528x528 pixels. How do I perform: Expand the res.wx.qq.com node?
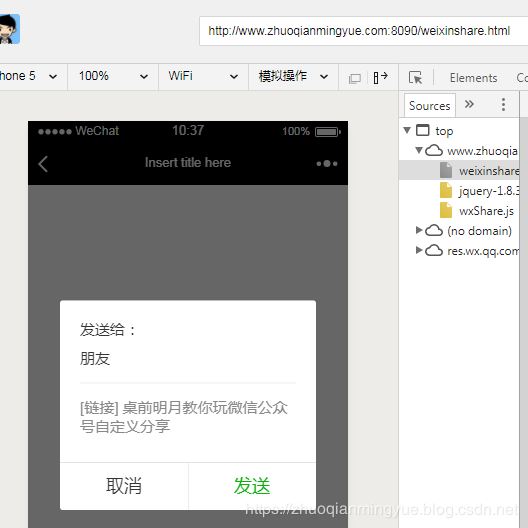(419, 250)
